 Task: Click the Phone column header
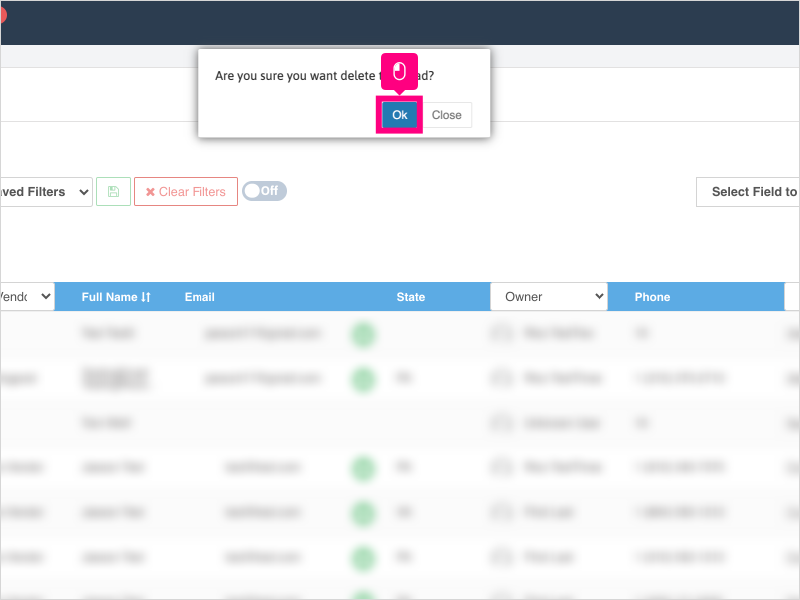[652, 297]
